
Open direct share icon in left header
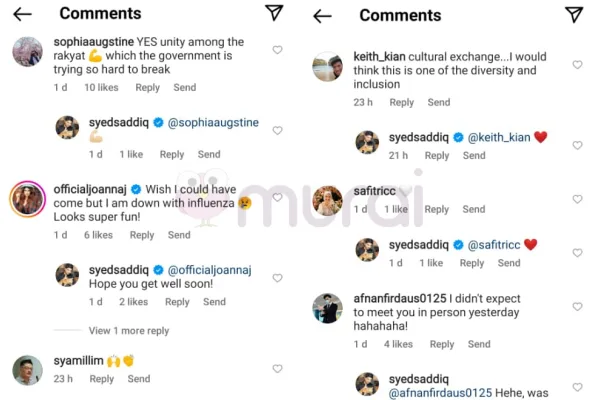(x=274, y=13)
